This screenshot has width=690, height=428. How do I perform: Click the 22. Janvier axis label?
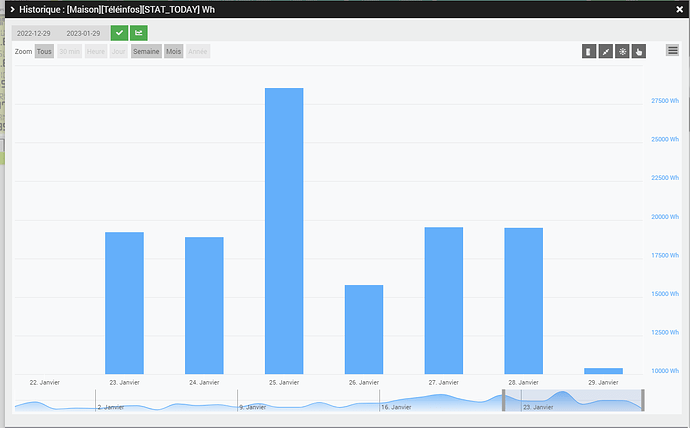click(x=44, y=383)
